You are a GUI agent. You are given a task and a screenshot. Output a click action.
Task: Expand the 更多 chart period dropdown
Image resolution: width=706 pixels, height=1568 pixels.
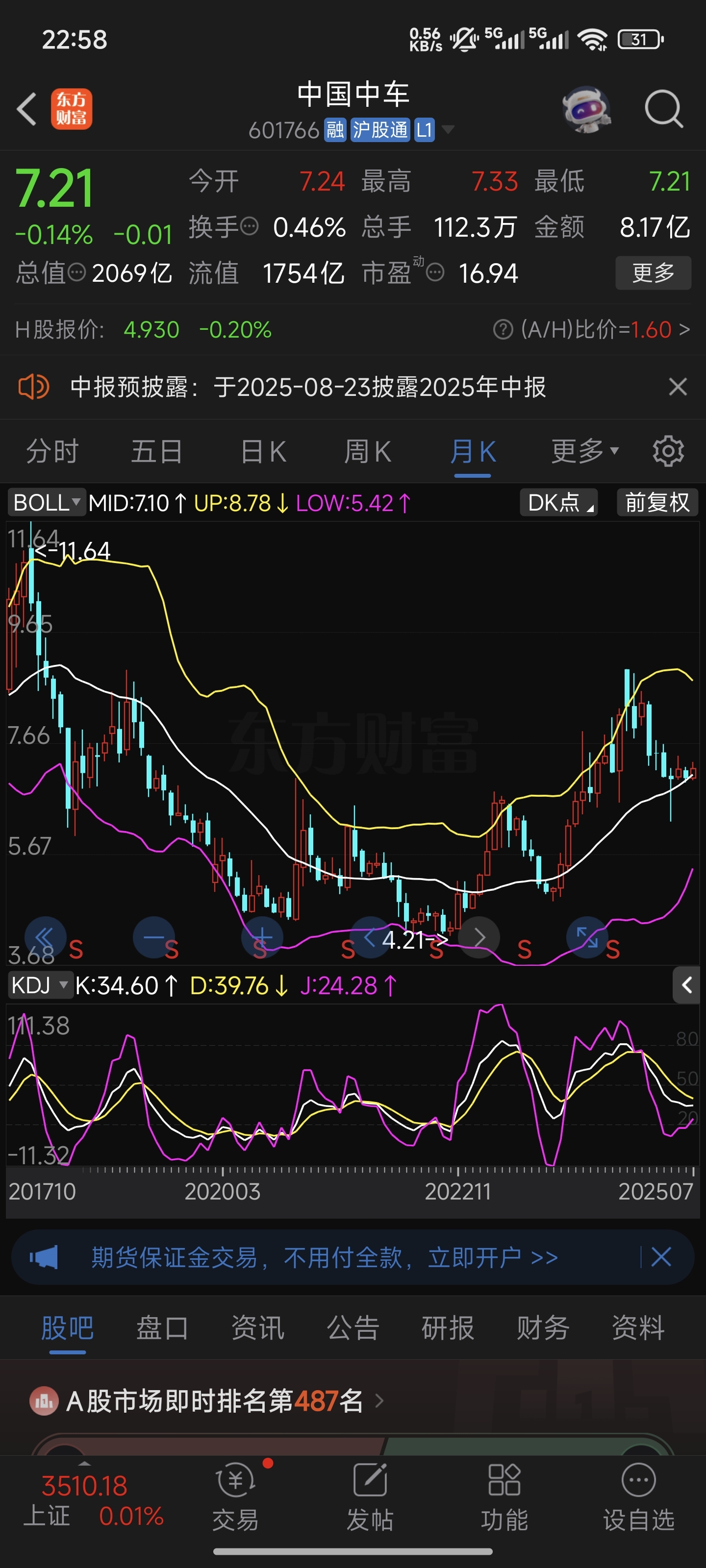click(585, 451)
